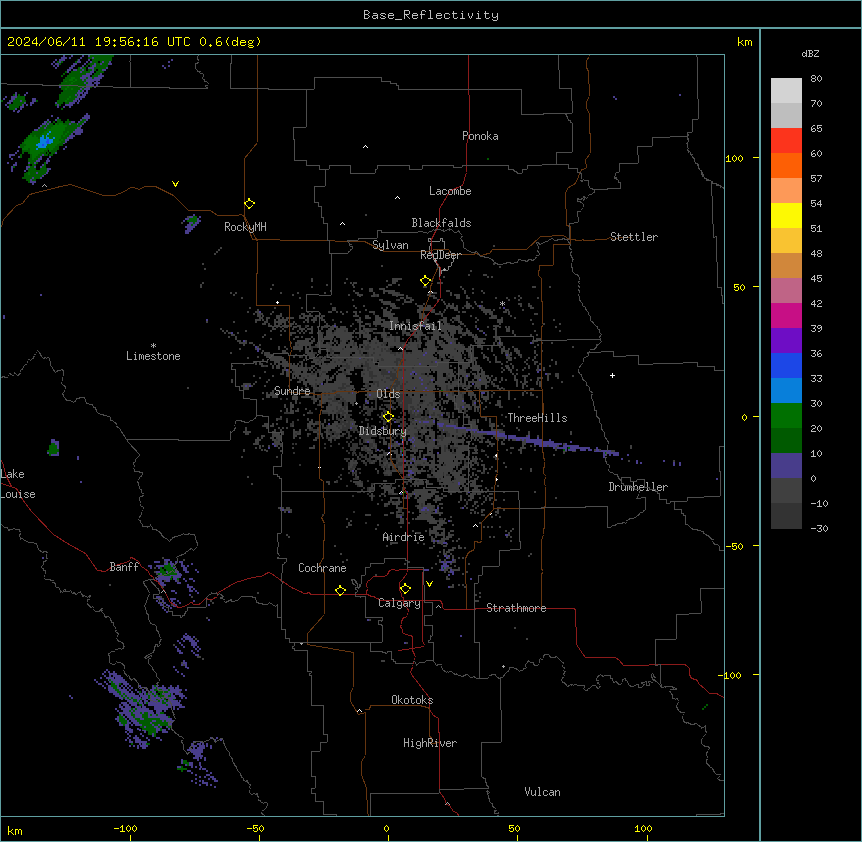Image resolution: width=862 pixels, height=842 pixels.
Task: Pick the blue 36 dBZ legend swatch
Action: (786, 365)
